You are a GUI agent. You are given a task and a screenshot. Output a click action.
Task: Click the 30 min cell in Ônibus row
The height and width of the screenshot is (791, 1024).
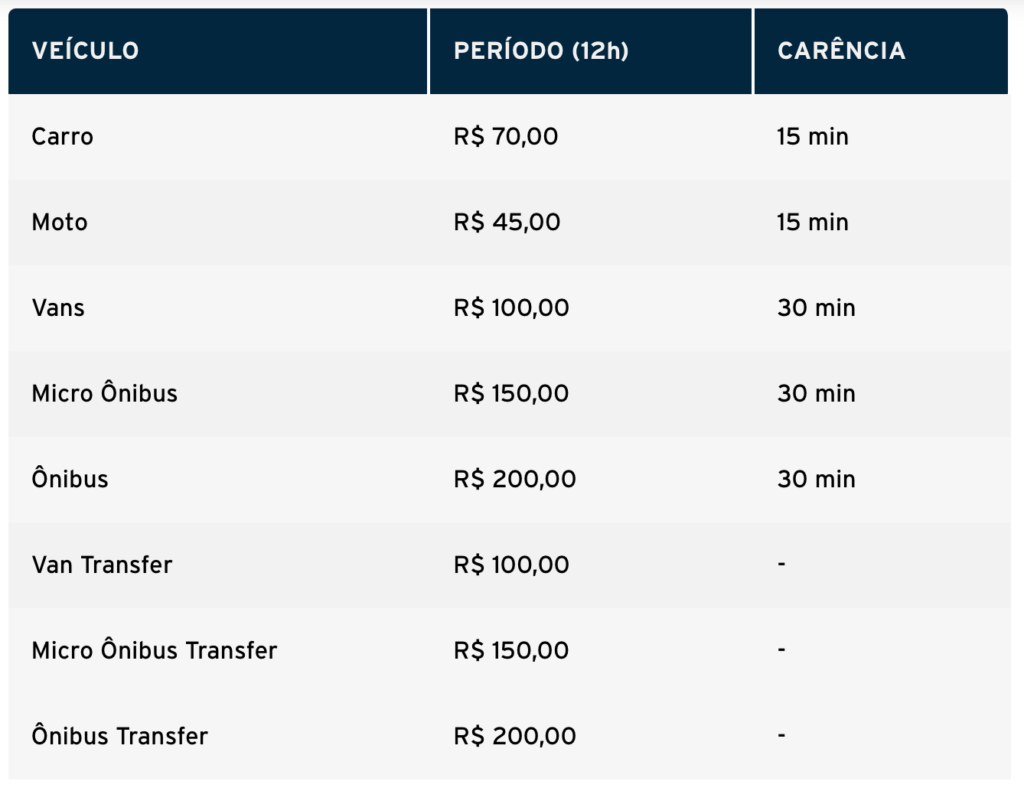(816, 479)
